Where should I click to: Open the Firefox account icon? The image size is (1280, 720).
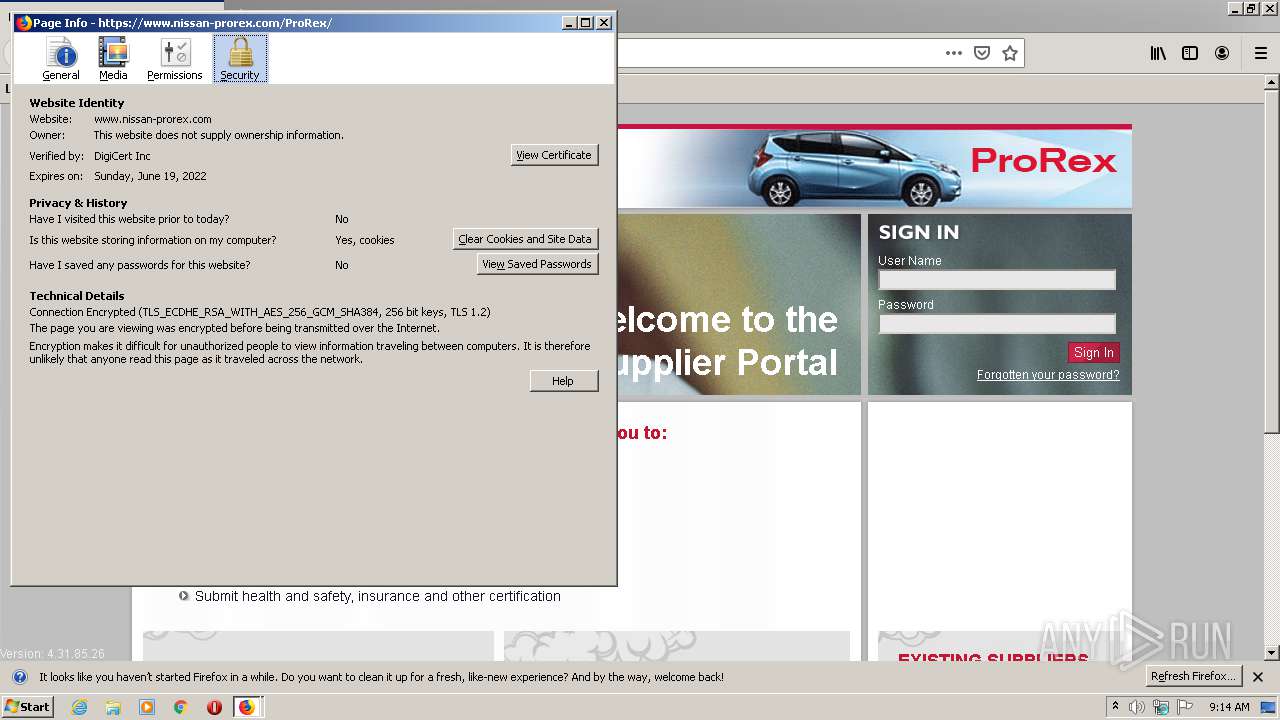tap(1222, 53)
